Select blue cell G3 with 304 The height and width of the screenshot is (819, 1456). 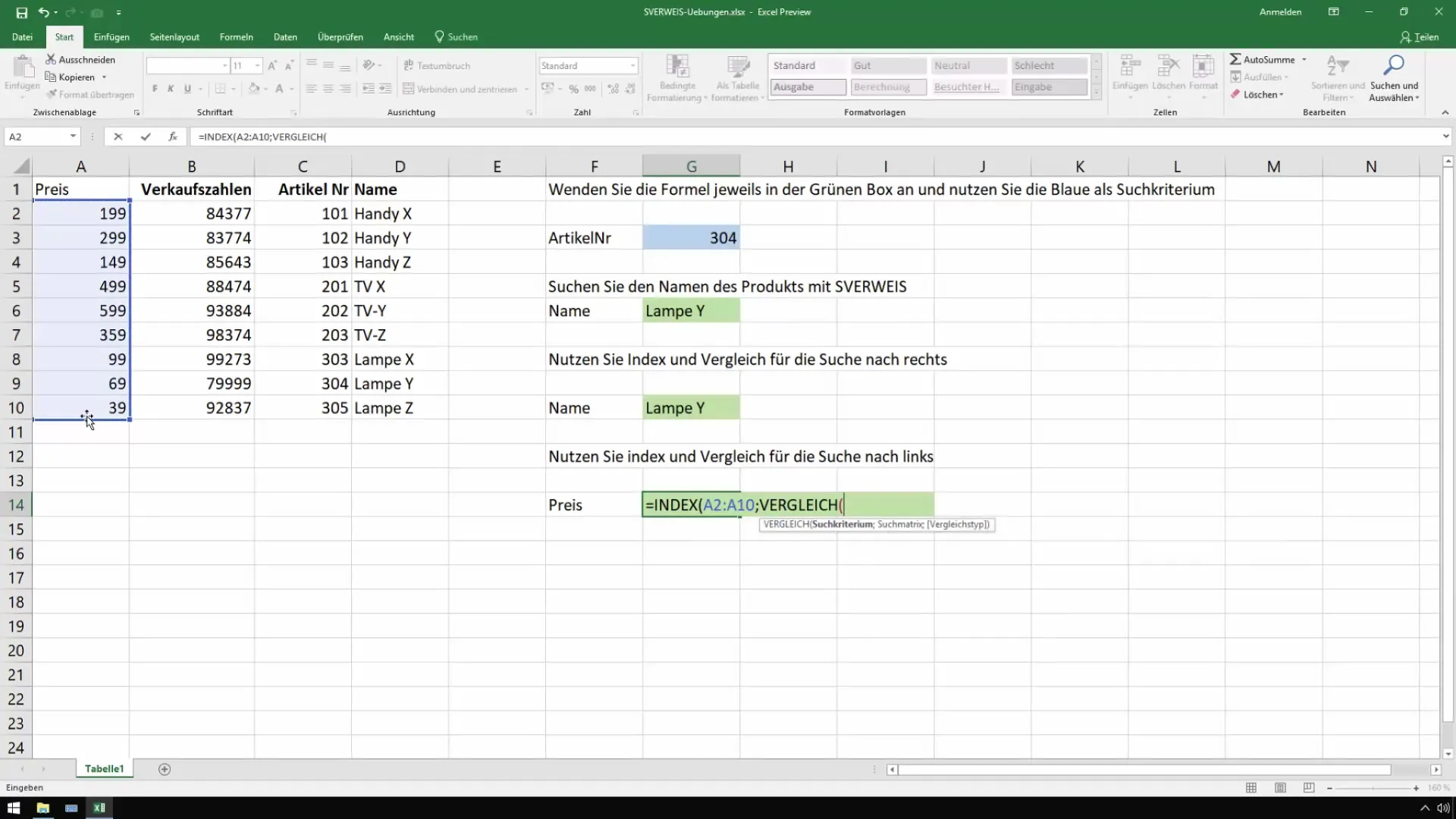pos(691,238)
